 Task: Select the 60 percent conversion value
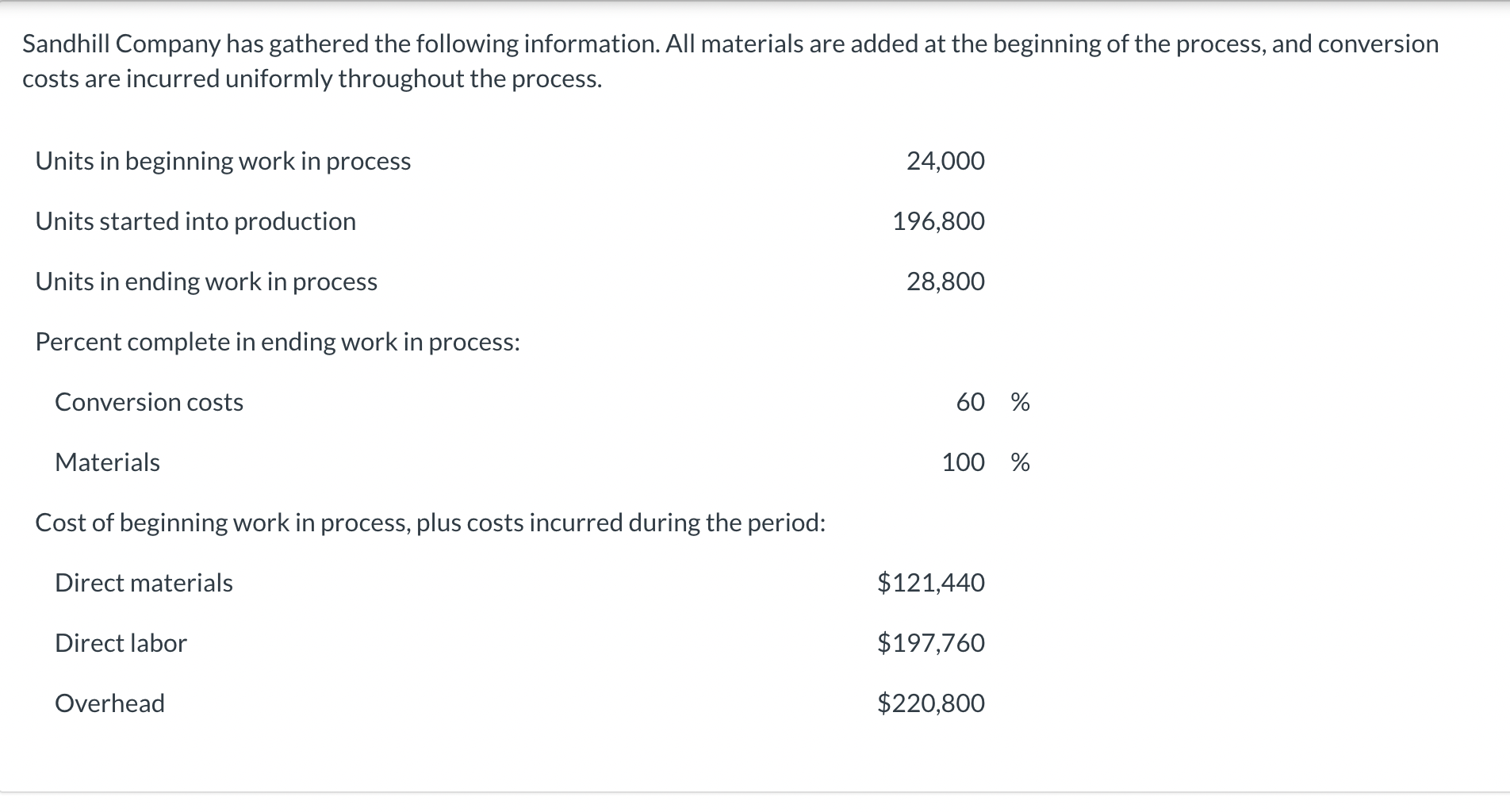970,402
